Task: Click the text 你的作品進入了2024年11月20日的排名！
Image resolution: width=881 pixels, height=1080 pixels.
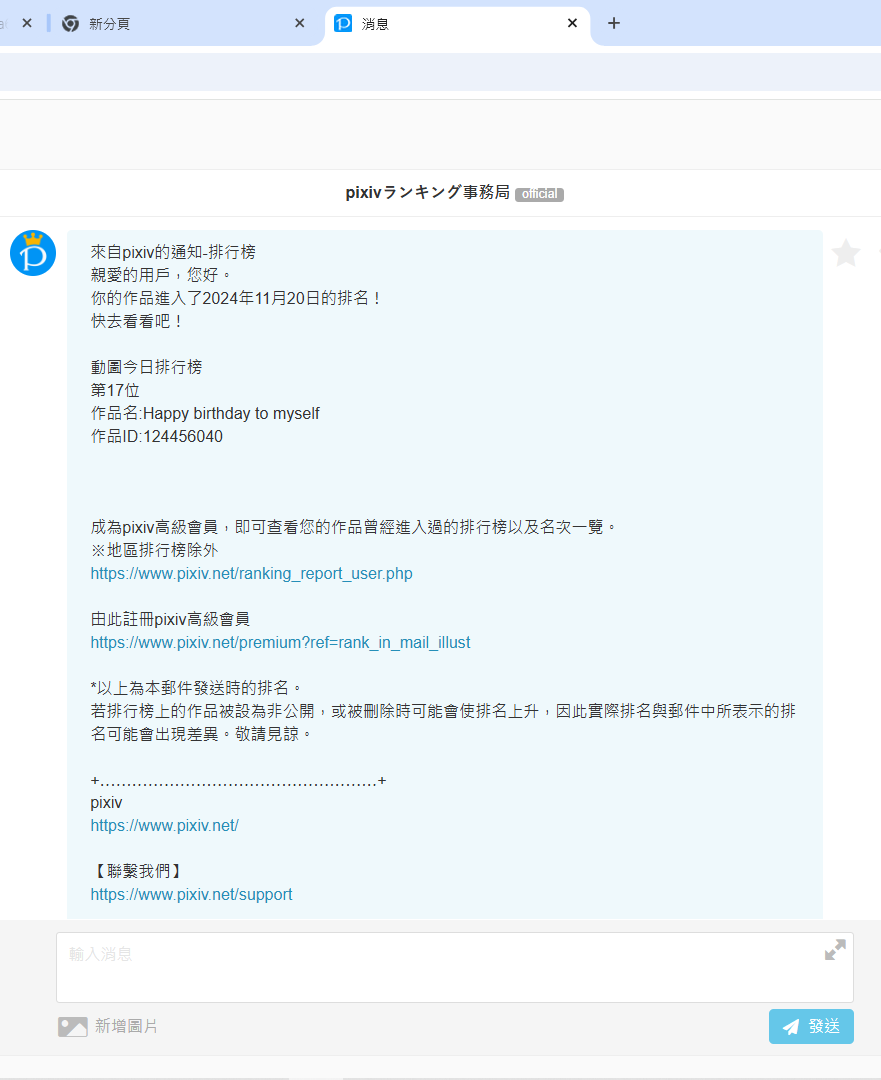Action: [x=236, y=298]
